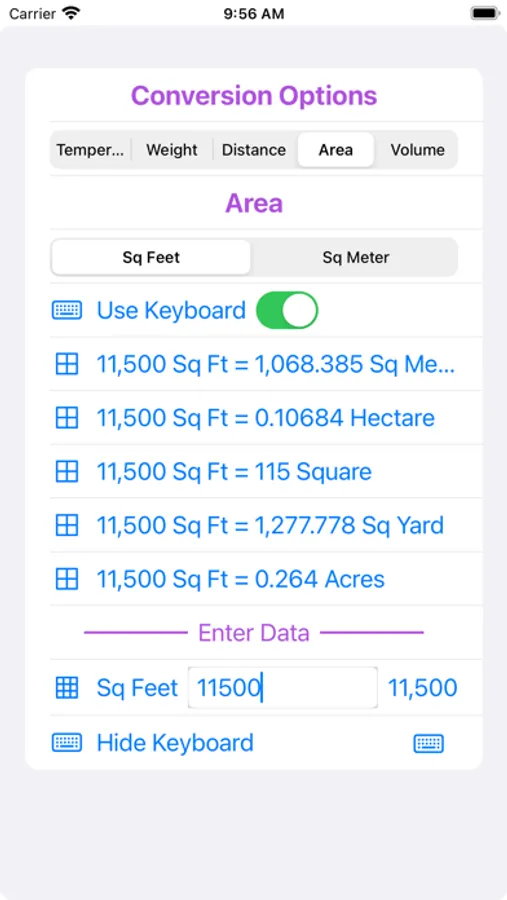Screen dimensions: 507x900
Task: Click the Sq Feet input field containing 11500
Action: point(283,687)
